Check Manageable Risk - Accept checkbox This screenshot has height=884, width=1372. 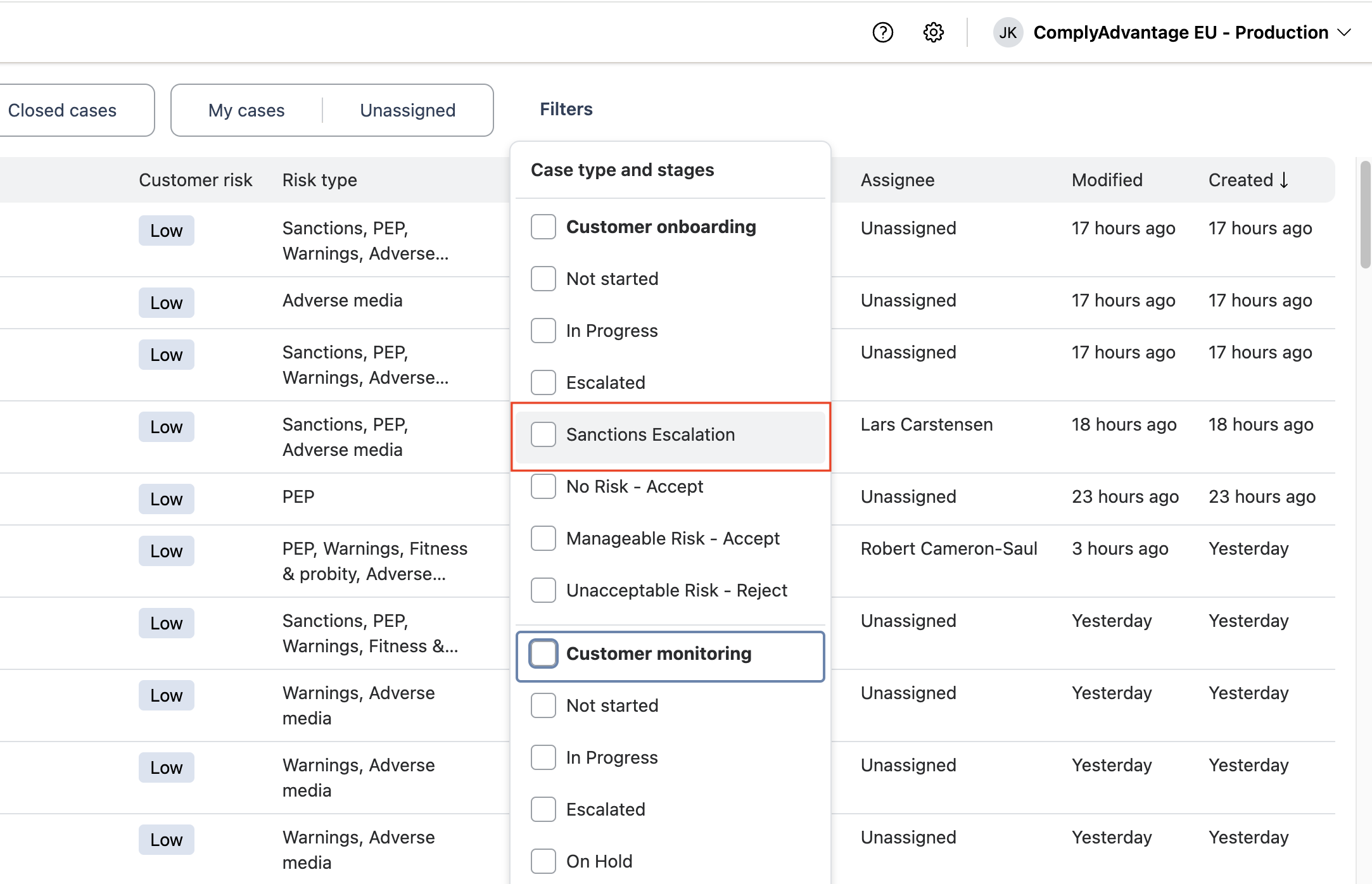coord(543,538)
